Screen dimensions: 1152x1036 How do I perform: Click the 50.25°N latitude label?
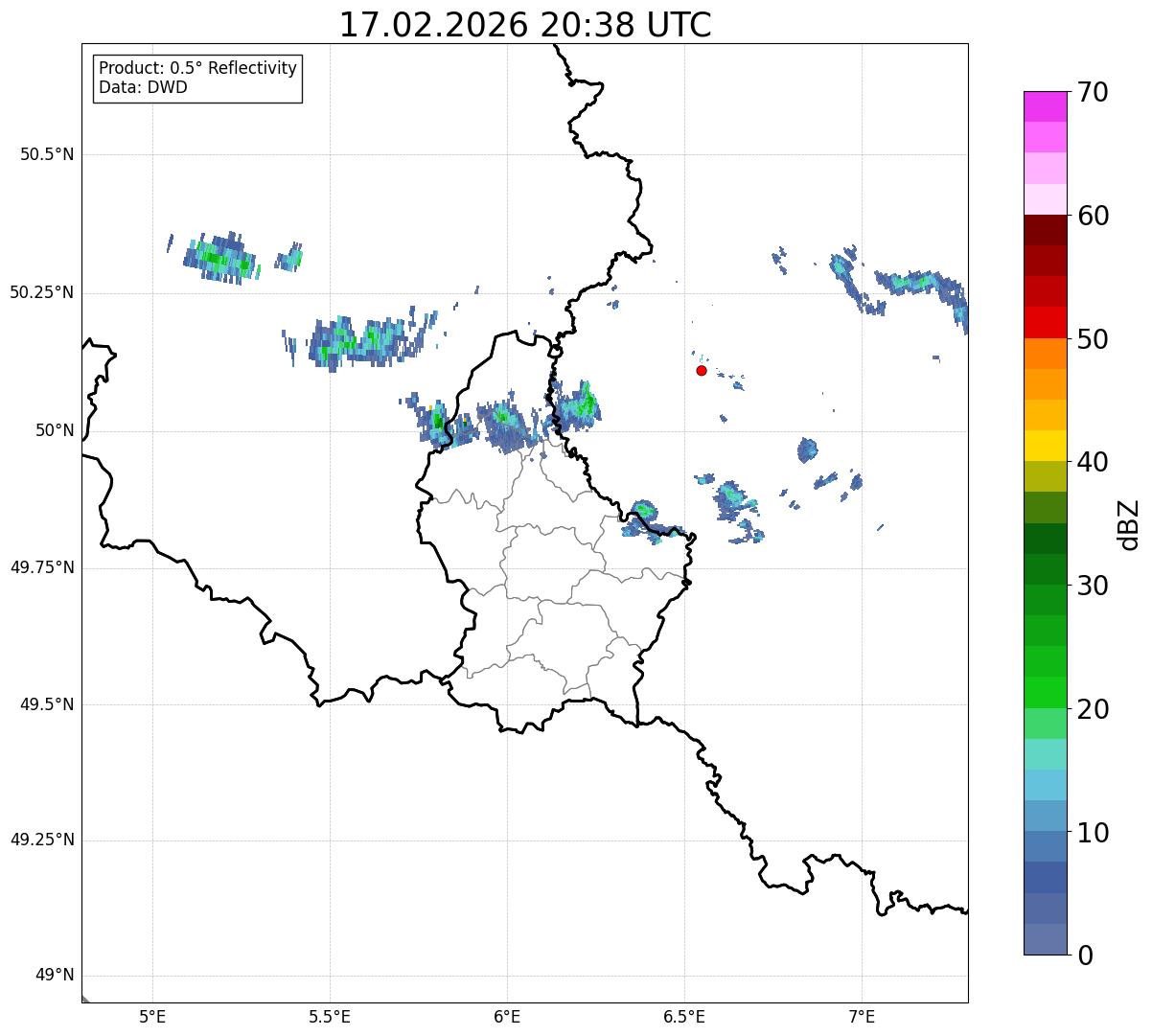tap(42, 292)
